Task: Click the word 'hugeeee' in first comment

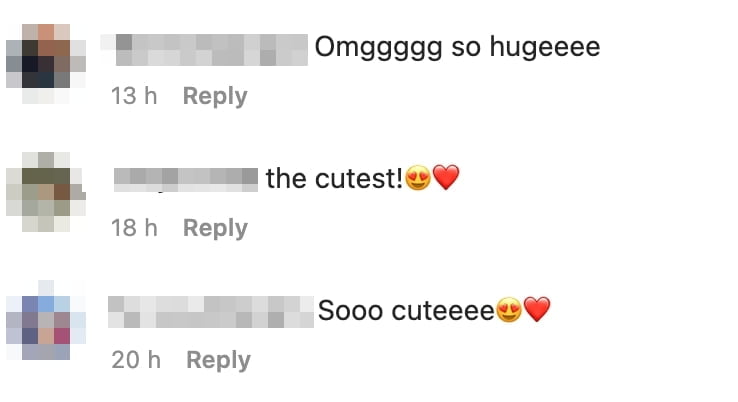Action: click(x=545, y=48)
